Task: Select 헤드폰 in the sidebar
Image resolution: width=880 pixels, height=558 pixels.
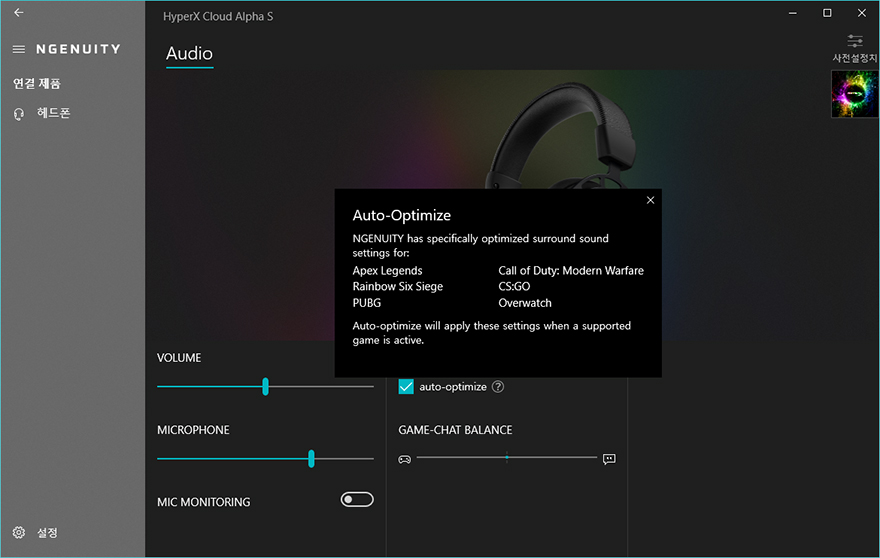Action: (53, 113)
